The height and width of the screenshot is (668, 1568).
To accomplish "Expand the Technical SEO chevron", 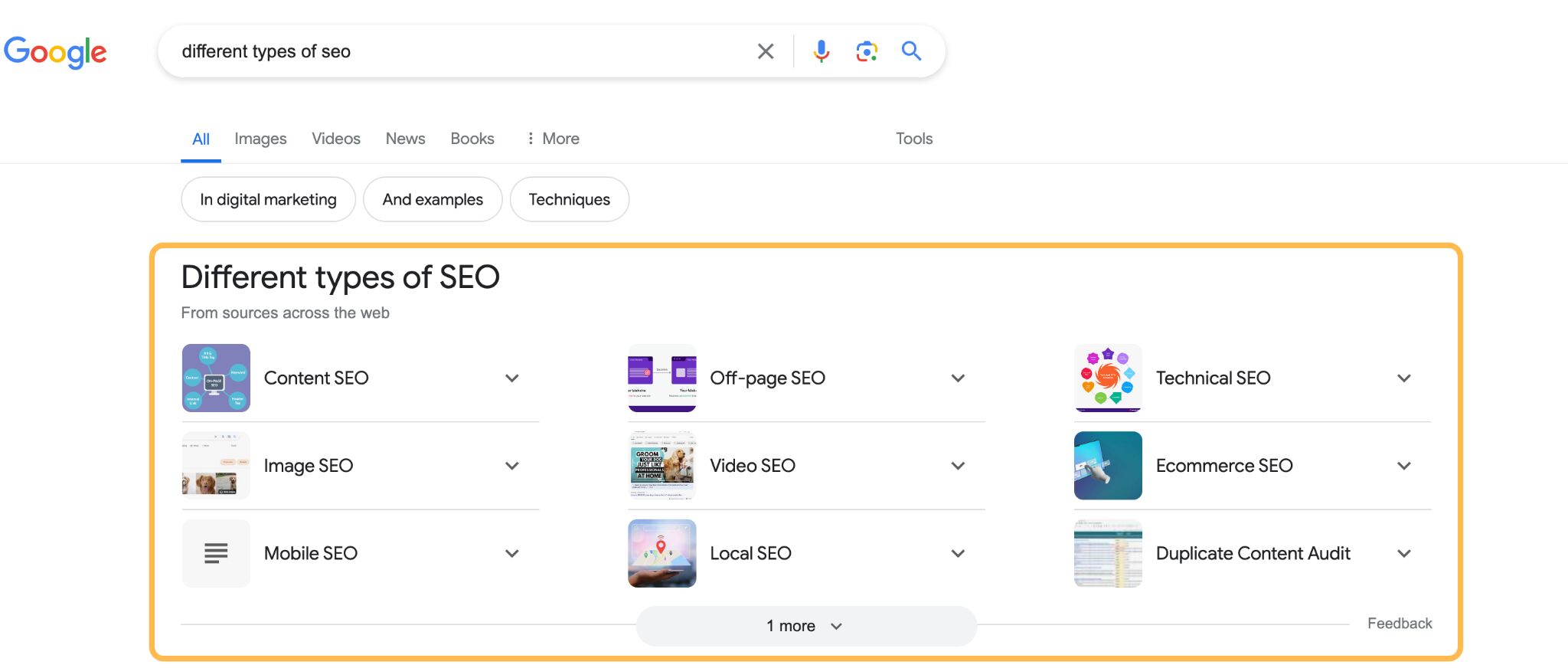I will (x=1404, y=378).
